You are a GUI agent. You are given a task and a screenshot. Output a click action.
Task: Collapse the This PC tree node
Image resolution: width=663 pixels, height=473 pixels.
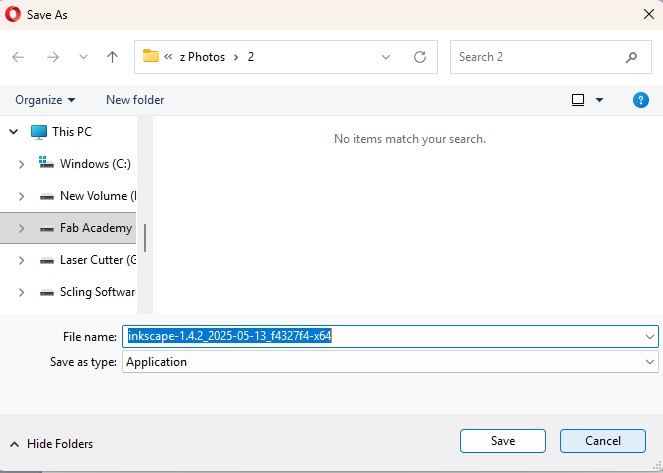14,131
